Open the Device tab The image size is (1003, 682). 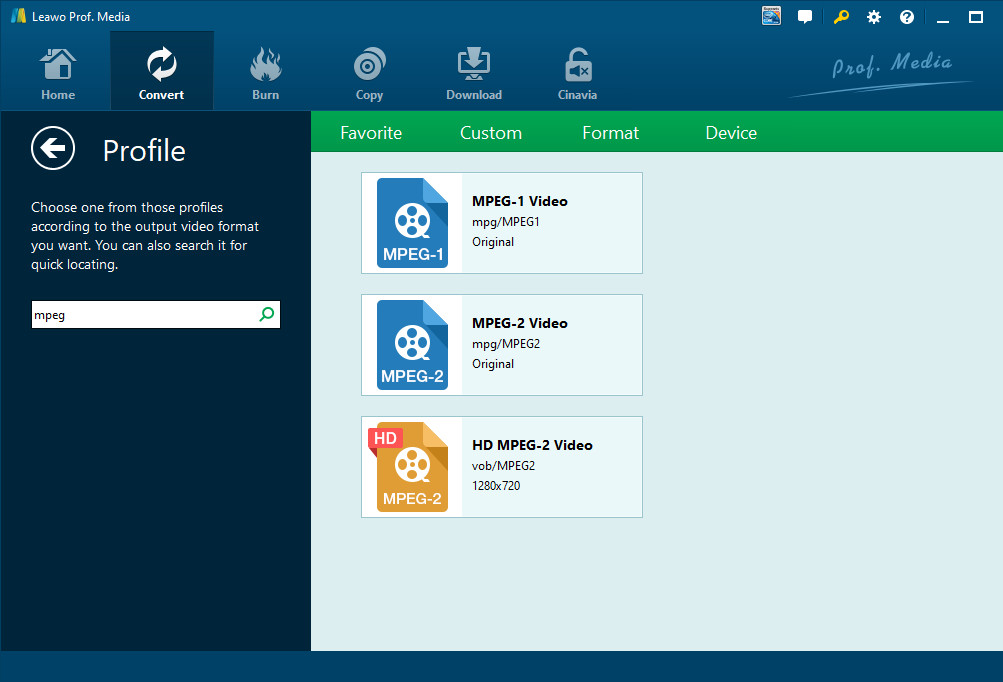tap(731, 133)
